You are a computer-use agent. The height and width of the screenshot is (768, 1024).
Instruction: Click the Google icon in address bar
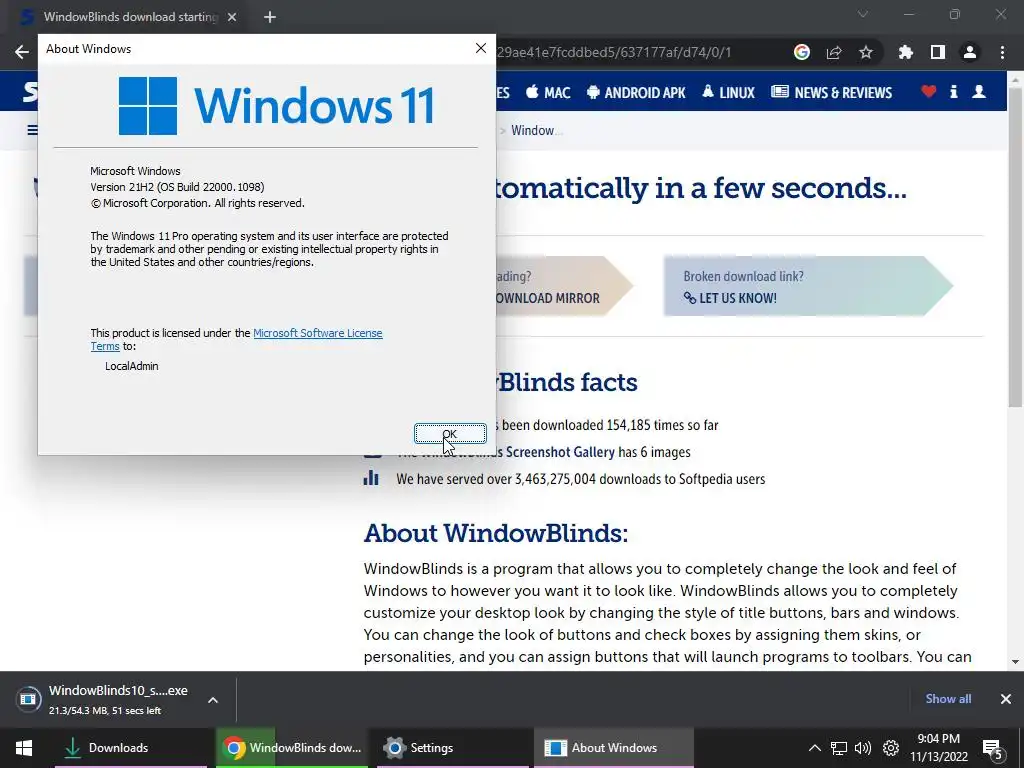click(x=802, y=52)
